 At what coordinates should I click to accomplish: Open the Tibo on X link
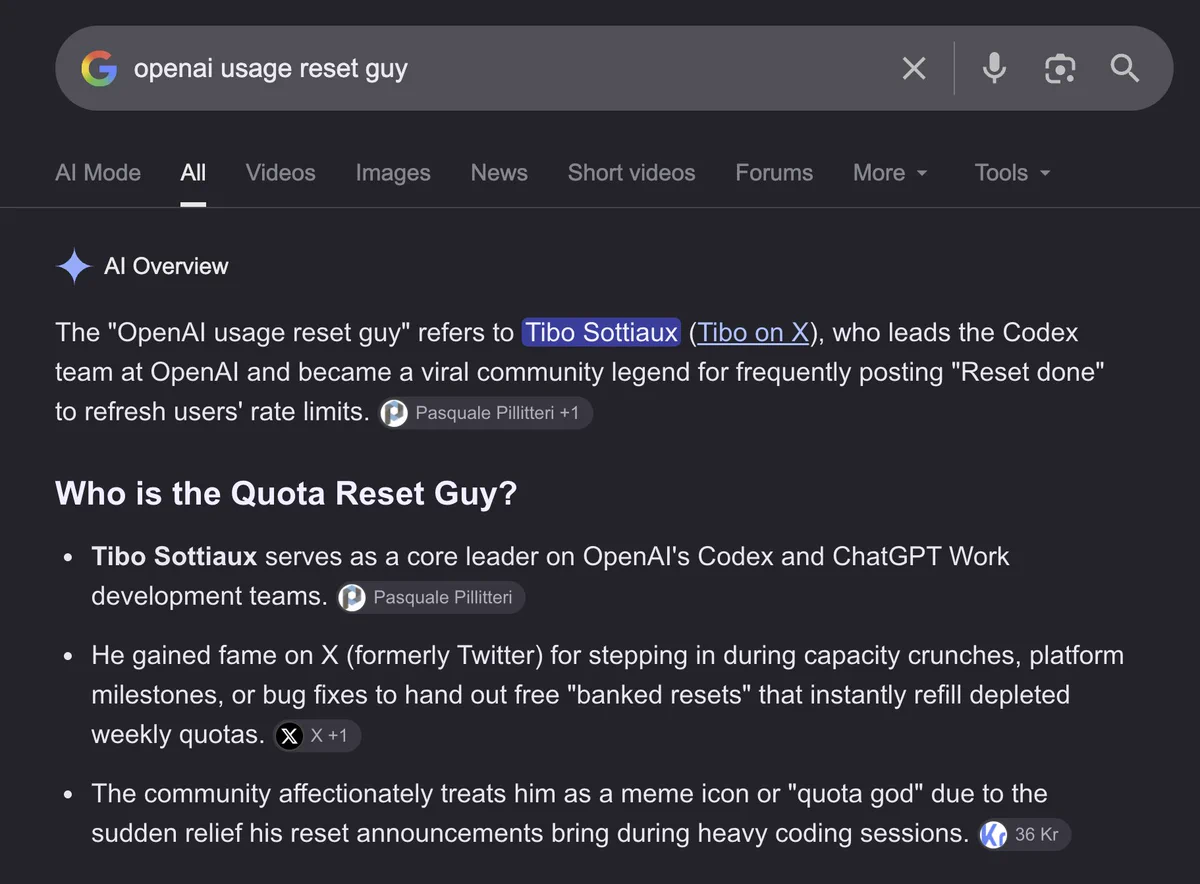coord(753,332)
